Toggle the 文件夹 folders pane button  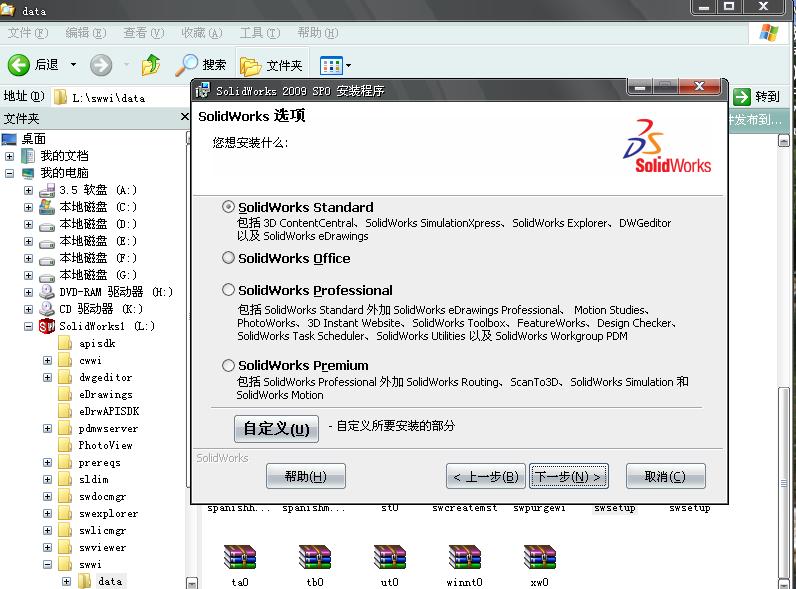[271, 66]
